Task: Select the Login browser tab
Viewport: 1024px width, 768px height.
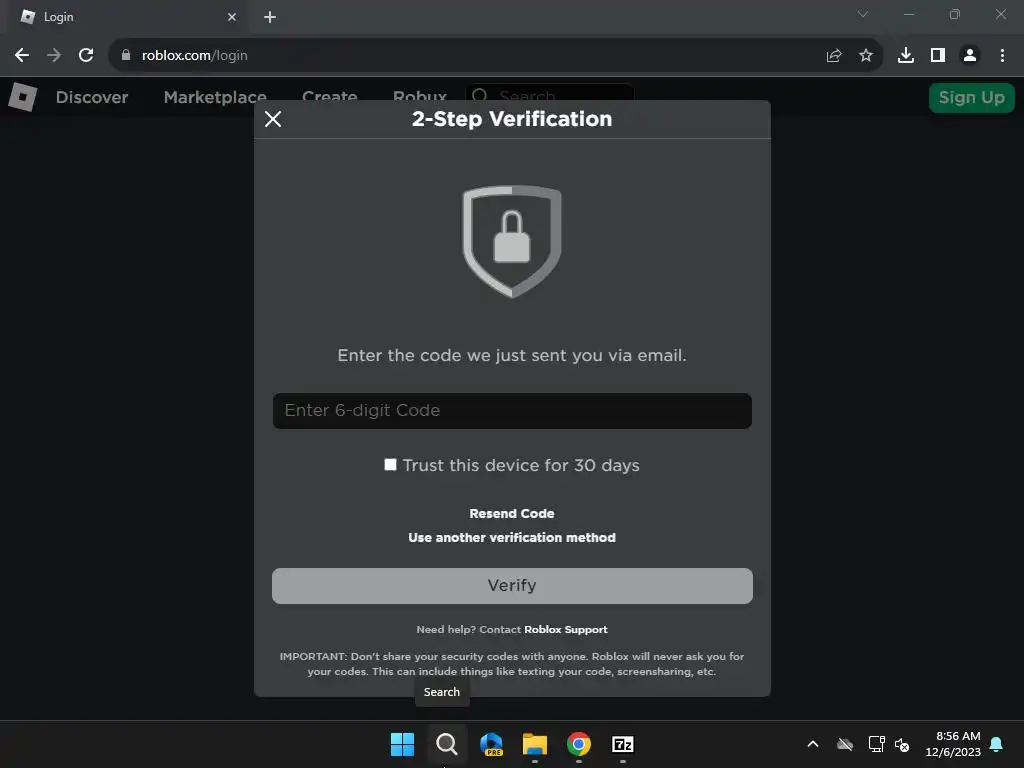Action: click(x=127, y=17)
